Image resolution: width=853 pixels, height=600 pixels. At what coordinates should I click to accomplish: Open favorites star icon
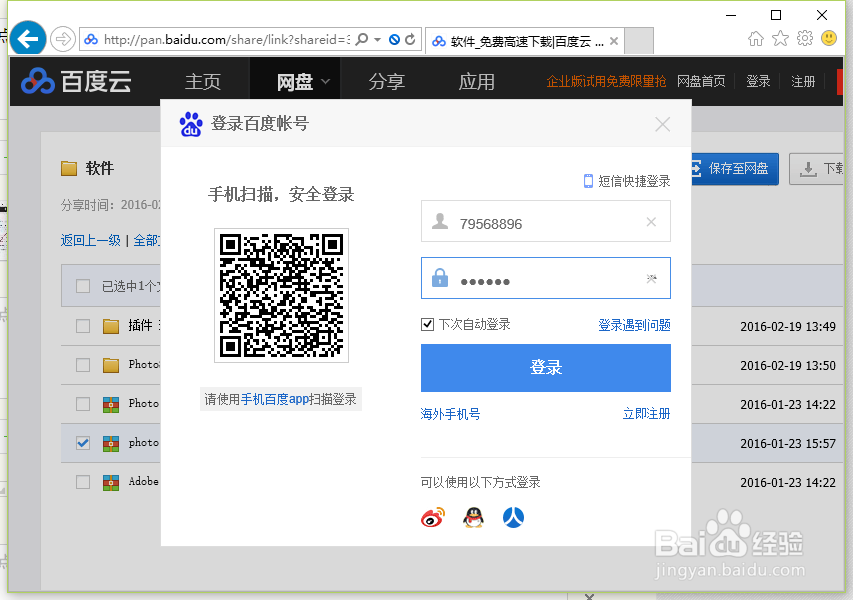(x=780, y=39)
